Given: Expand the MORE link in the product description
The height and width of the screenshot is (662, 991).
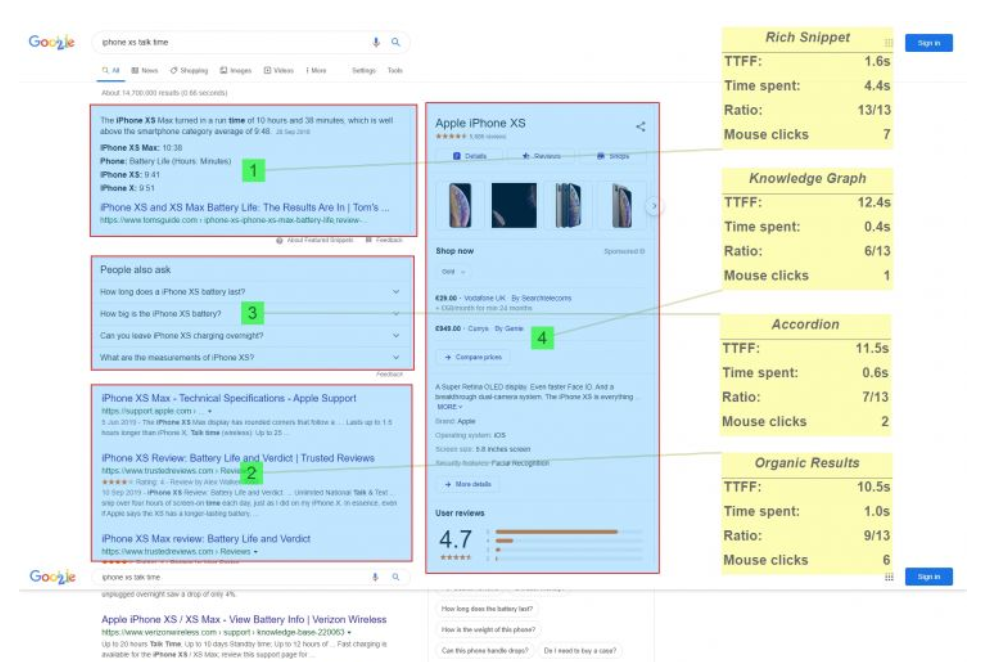Looking at the screenshot, I should [450, 407].
